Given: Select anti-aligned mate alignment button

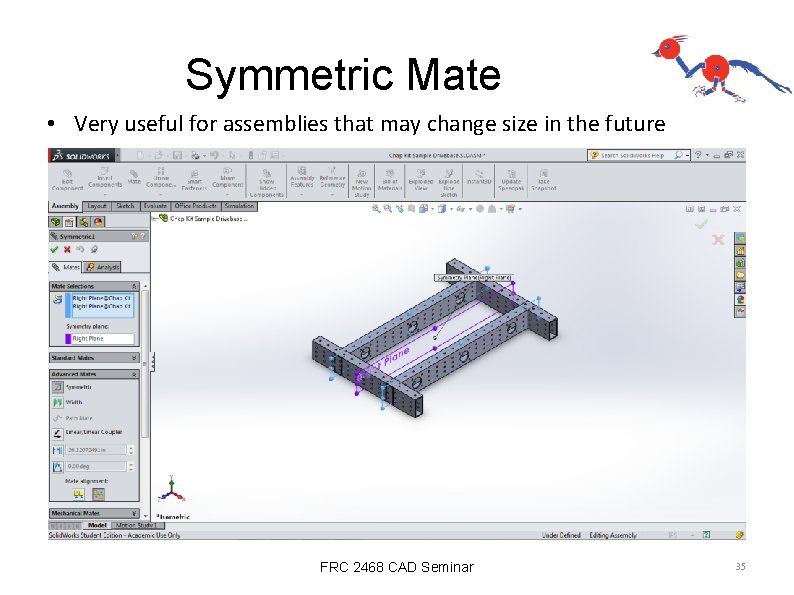Looking at the screenshot, I should click(98, 493).
